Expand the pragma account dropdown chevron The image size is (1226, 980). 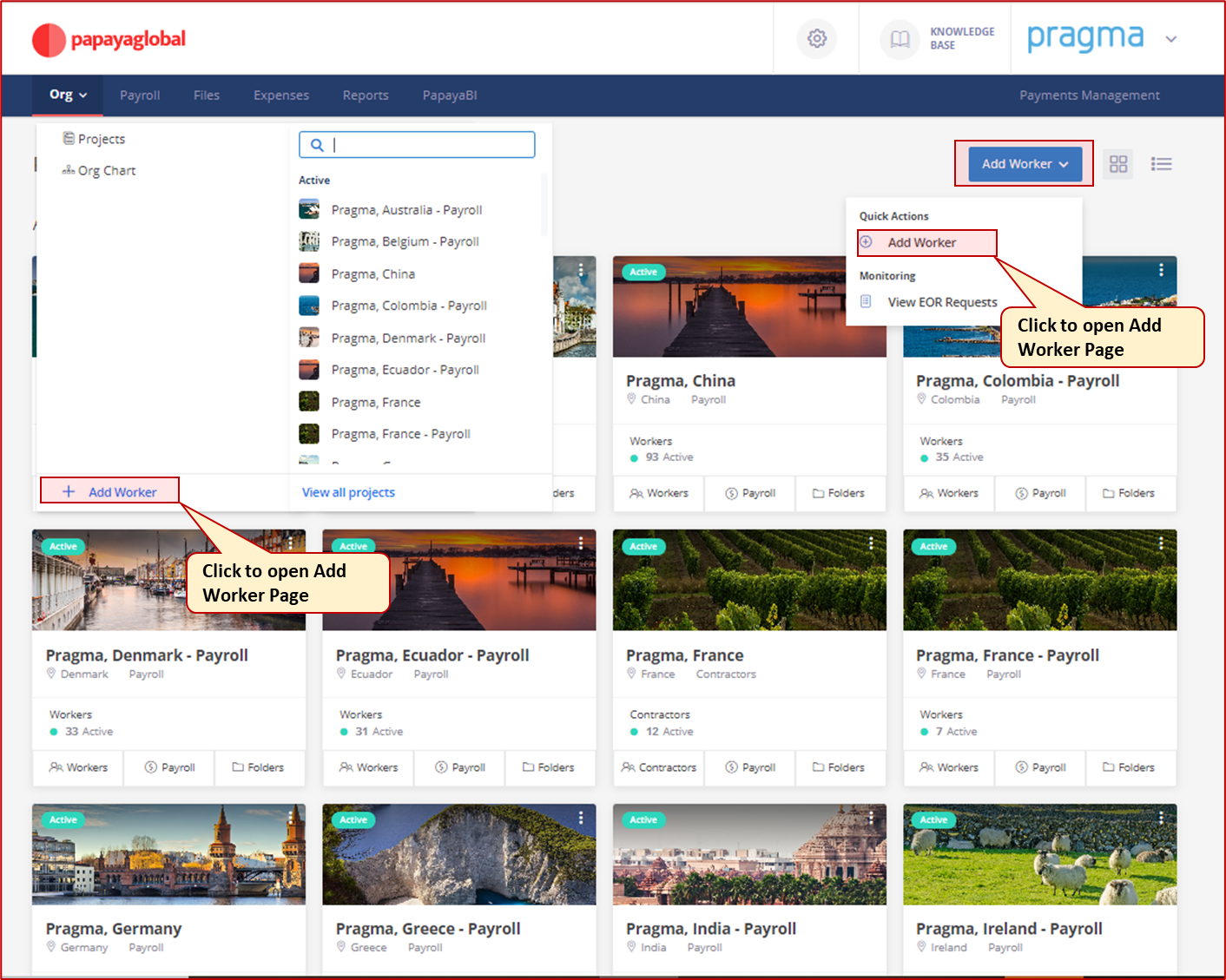coord(1170,40)
